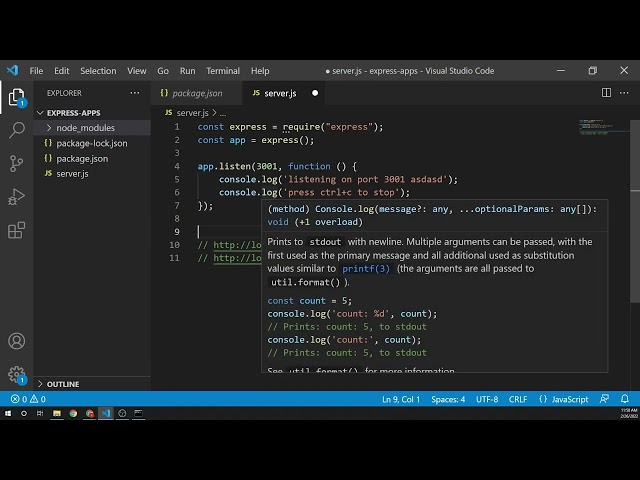Image resolution: width=640 pixels, height=480 pixels.
Task: Open the File menu
Action: pos(36,71)
